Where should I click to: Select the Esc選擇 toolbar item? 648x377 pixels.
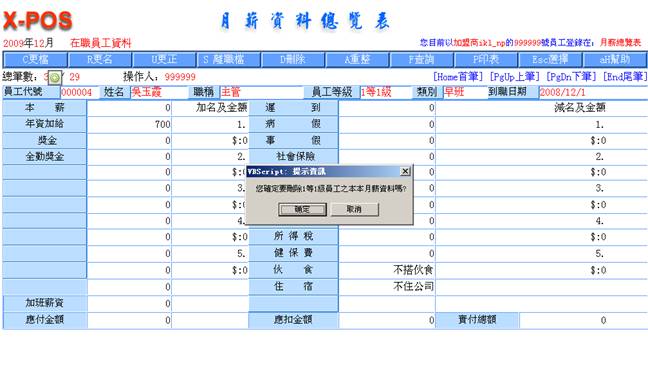pyautogui.click(x=550, y=60)
